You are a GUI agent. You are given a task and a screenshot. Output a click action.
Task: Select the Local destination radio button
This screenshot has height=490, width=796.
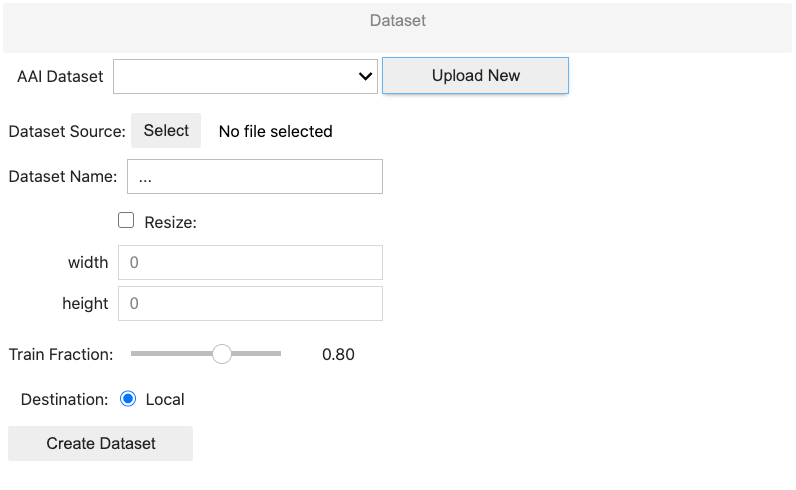pos(128,399)
